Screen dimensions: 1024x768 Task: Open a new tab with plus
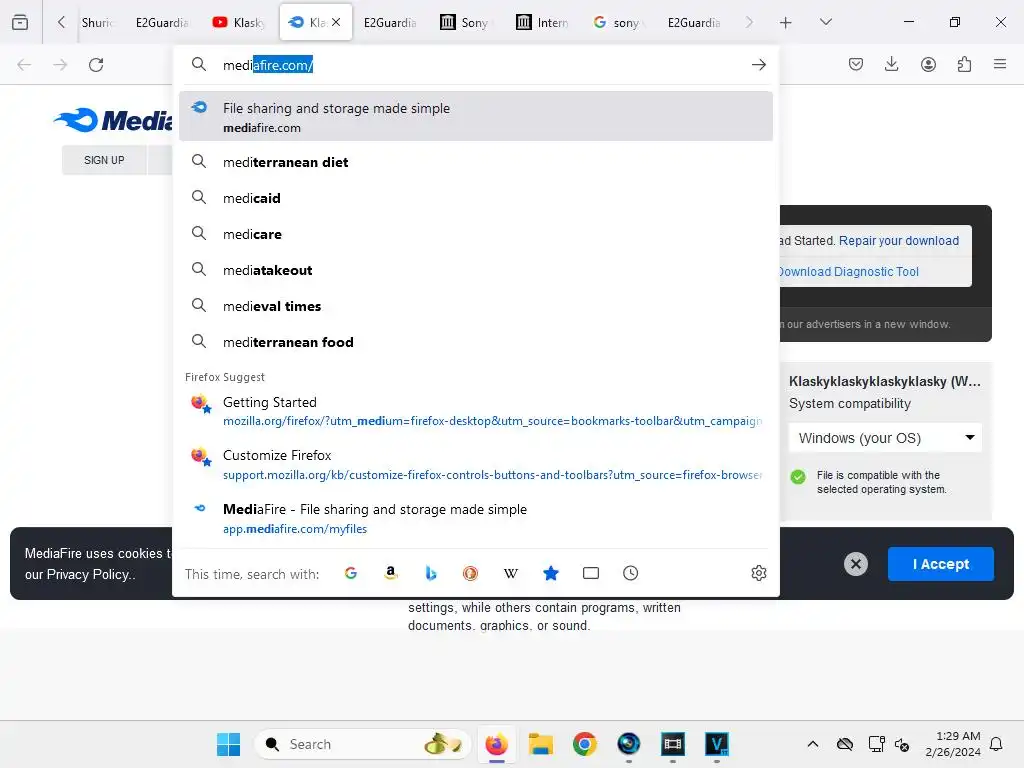point(786,23)
